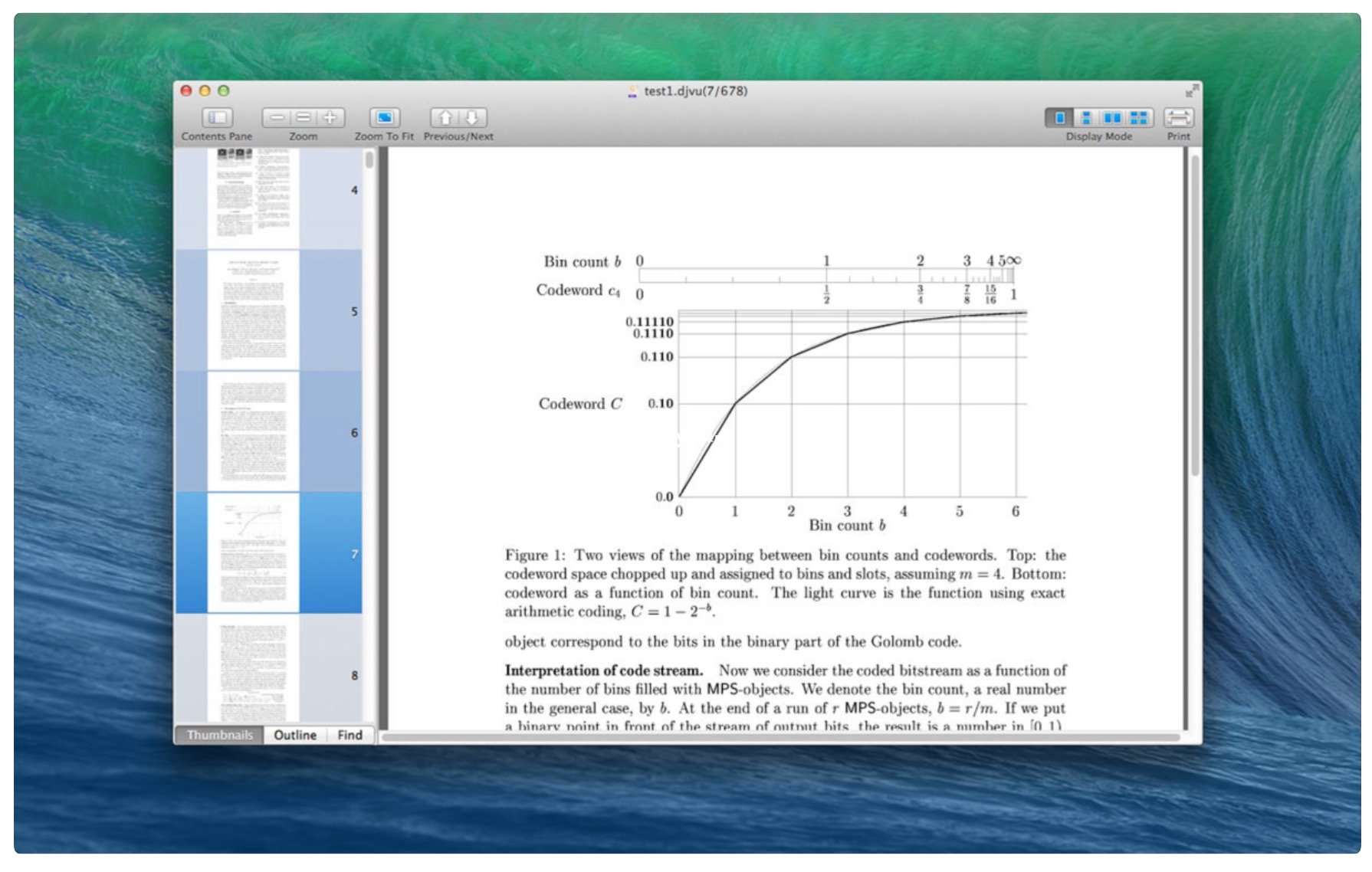The image size is (1372, 872).
Task: Zoom in with the plus button
Action: coord(330,117)
